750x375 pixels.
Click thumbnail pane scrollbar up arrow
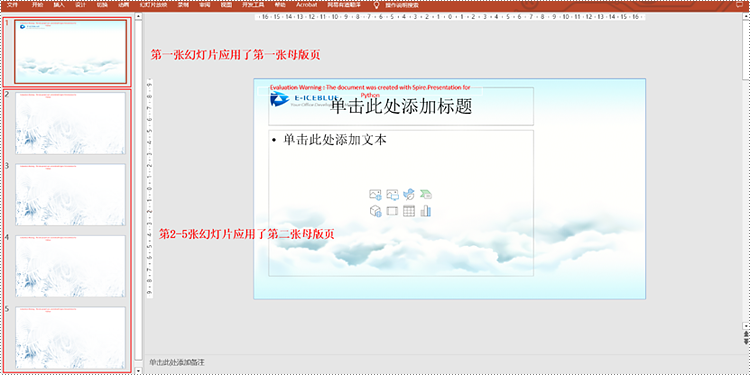(x=138, y=16)
